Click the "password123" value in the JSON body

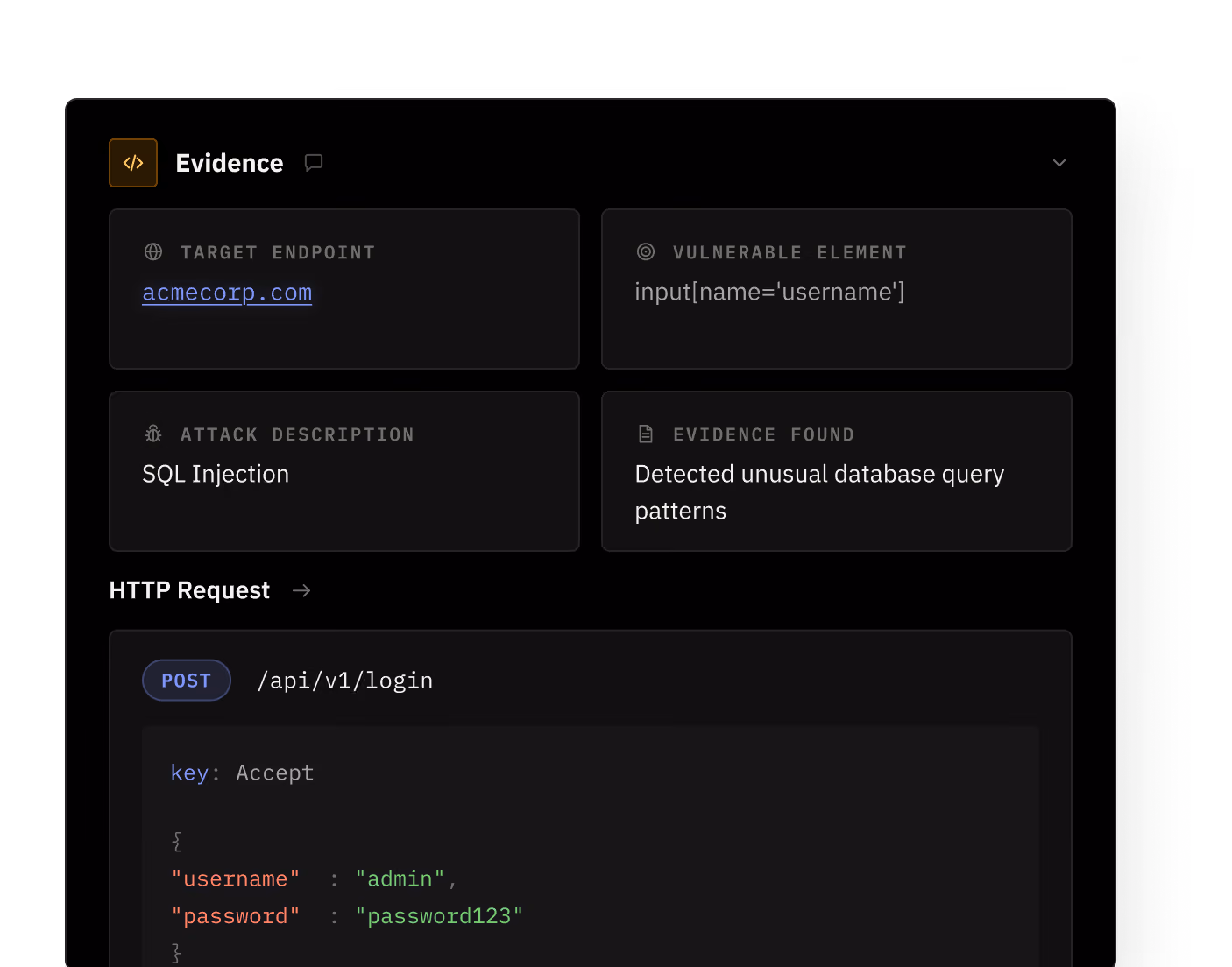pos(439,916)
